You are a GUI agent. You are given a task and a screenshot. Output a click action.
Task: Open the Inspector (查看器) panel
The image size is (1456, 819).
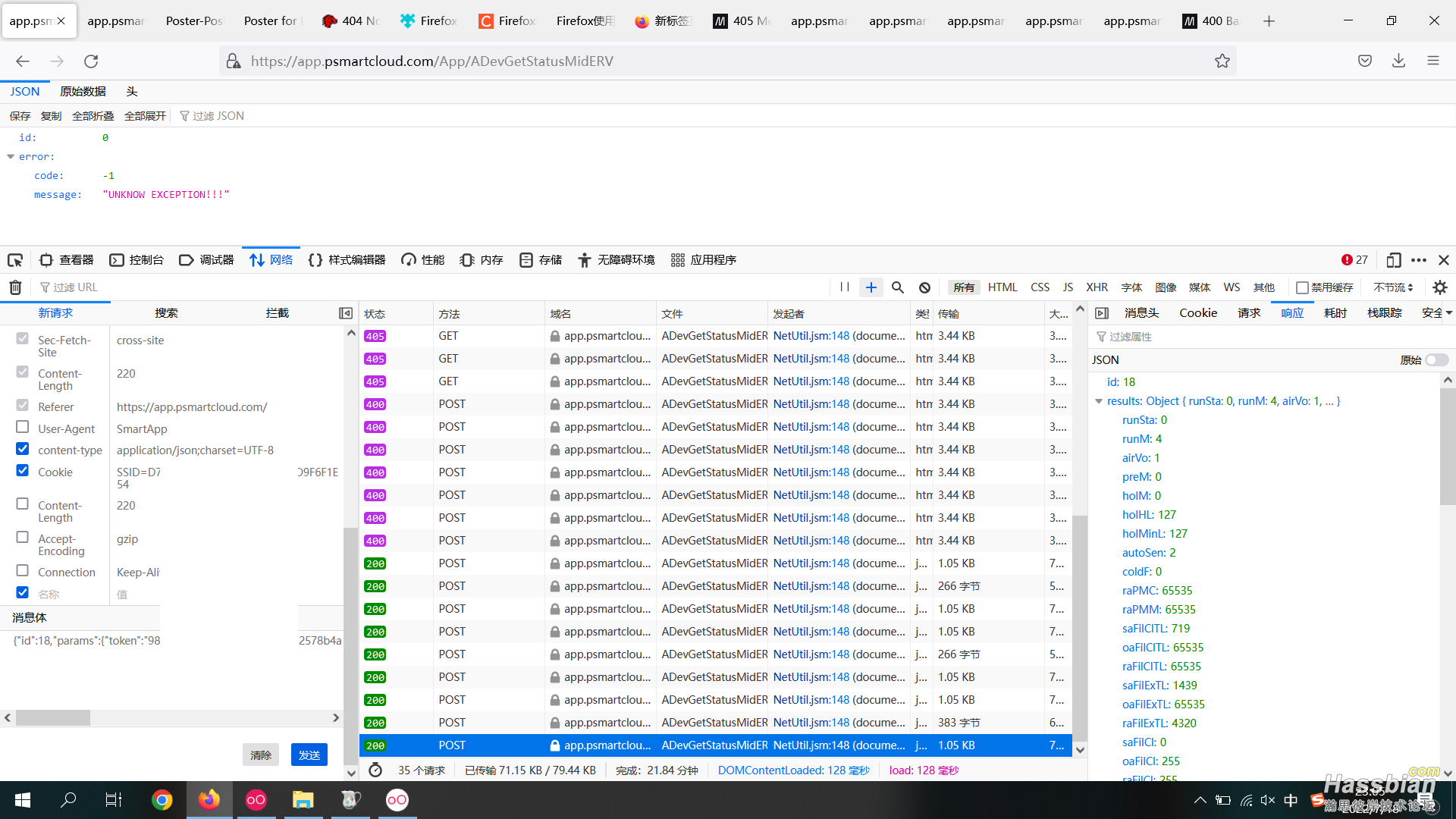point(67,260)
